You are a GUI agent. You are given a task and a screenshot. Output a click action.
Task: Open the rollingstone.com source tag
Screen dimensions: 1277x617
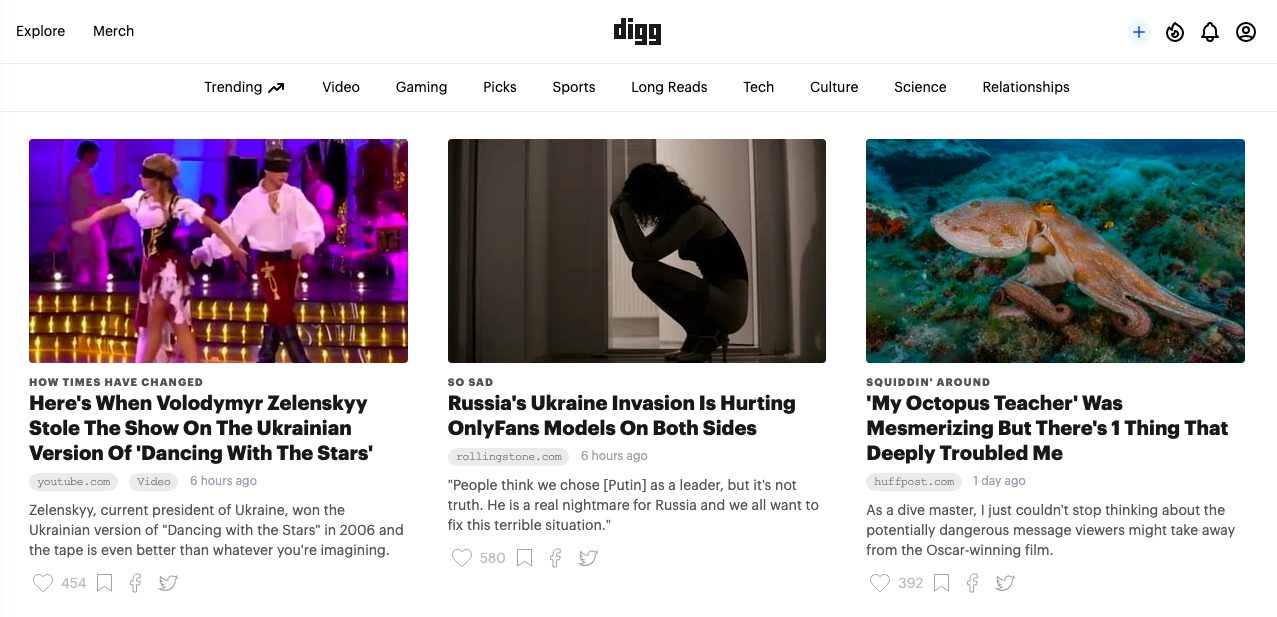pos(508,456)
